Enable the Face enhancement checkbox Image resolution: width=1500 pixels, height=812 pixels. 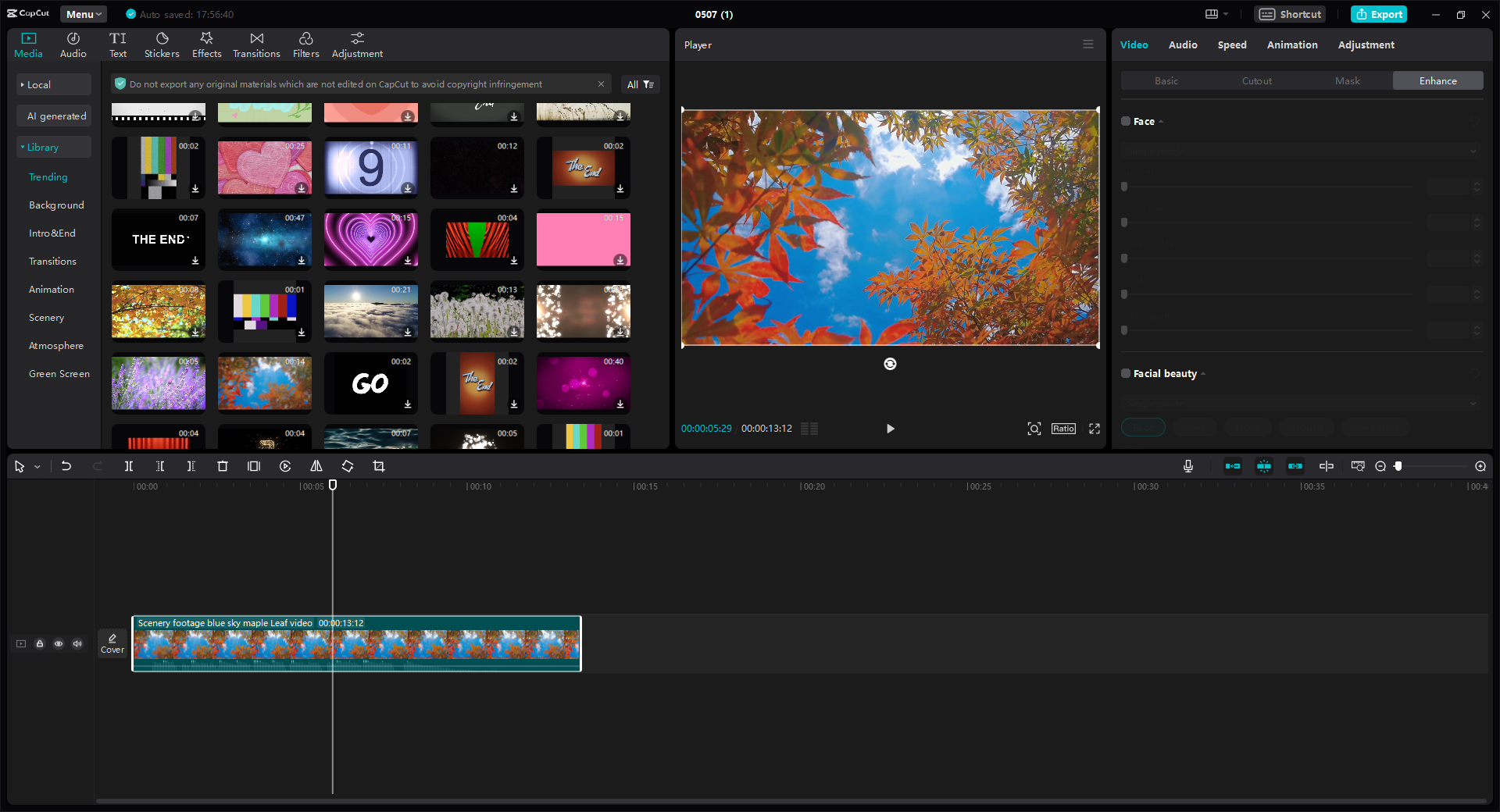[1125, 121]
